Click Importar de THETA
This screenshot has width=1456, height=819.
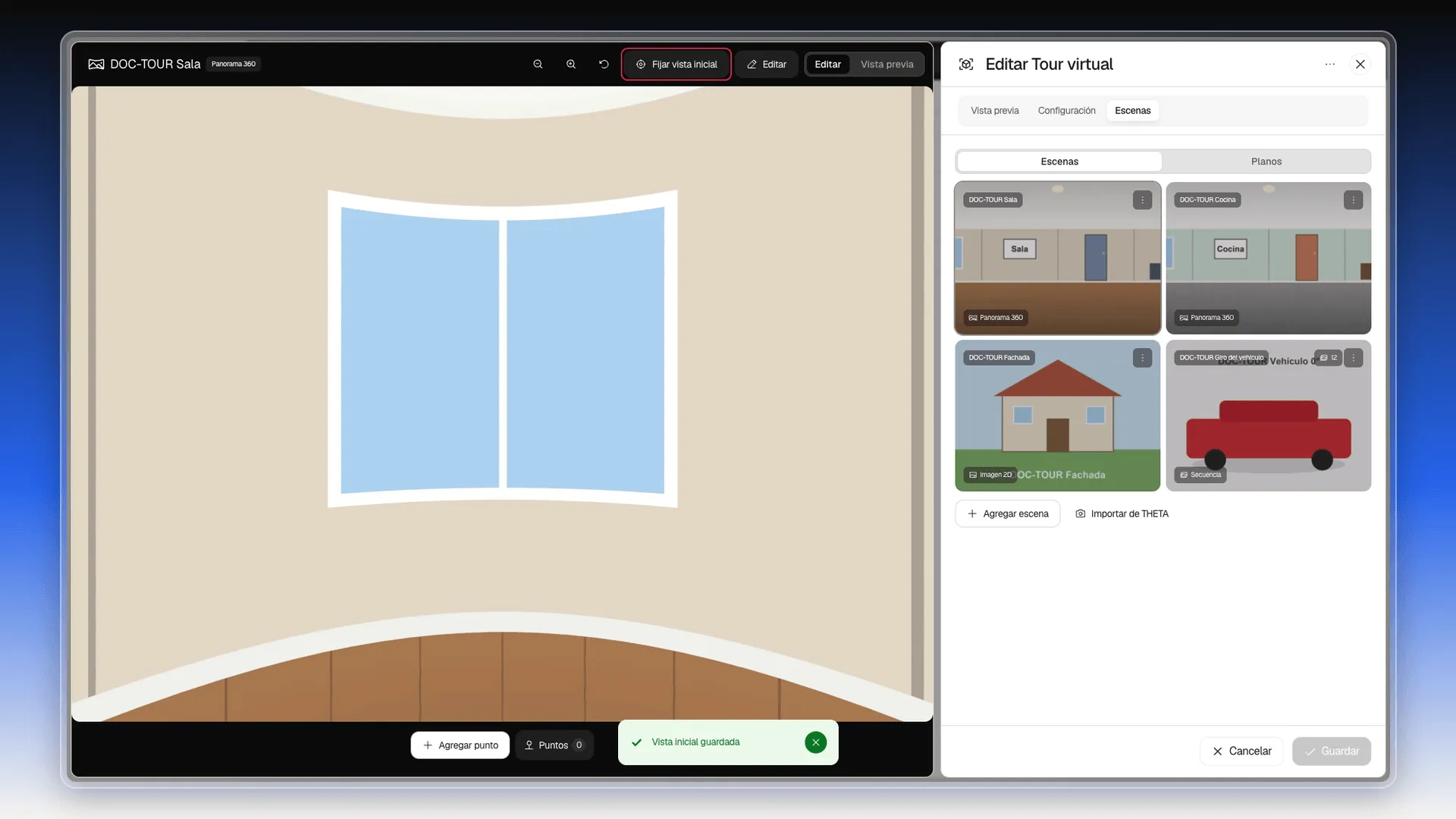point(1122,514)
